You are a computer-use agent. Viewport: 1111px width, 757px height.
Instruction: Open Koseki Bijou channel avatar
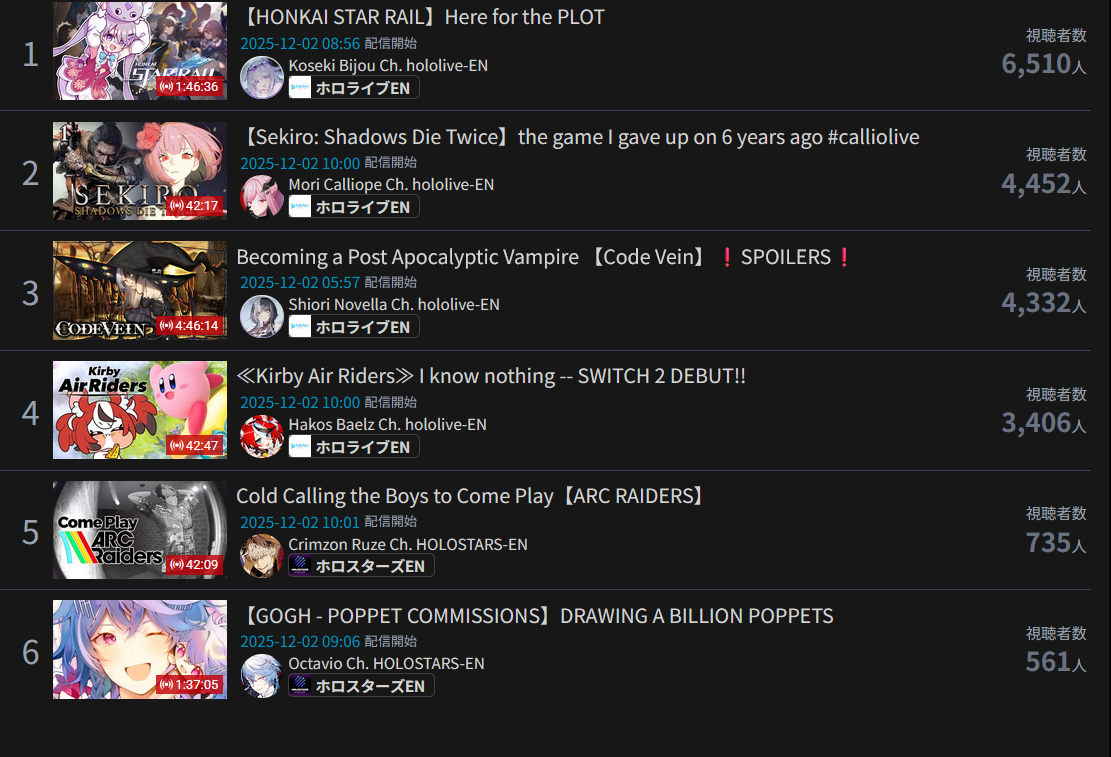coord(261,77)
